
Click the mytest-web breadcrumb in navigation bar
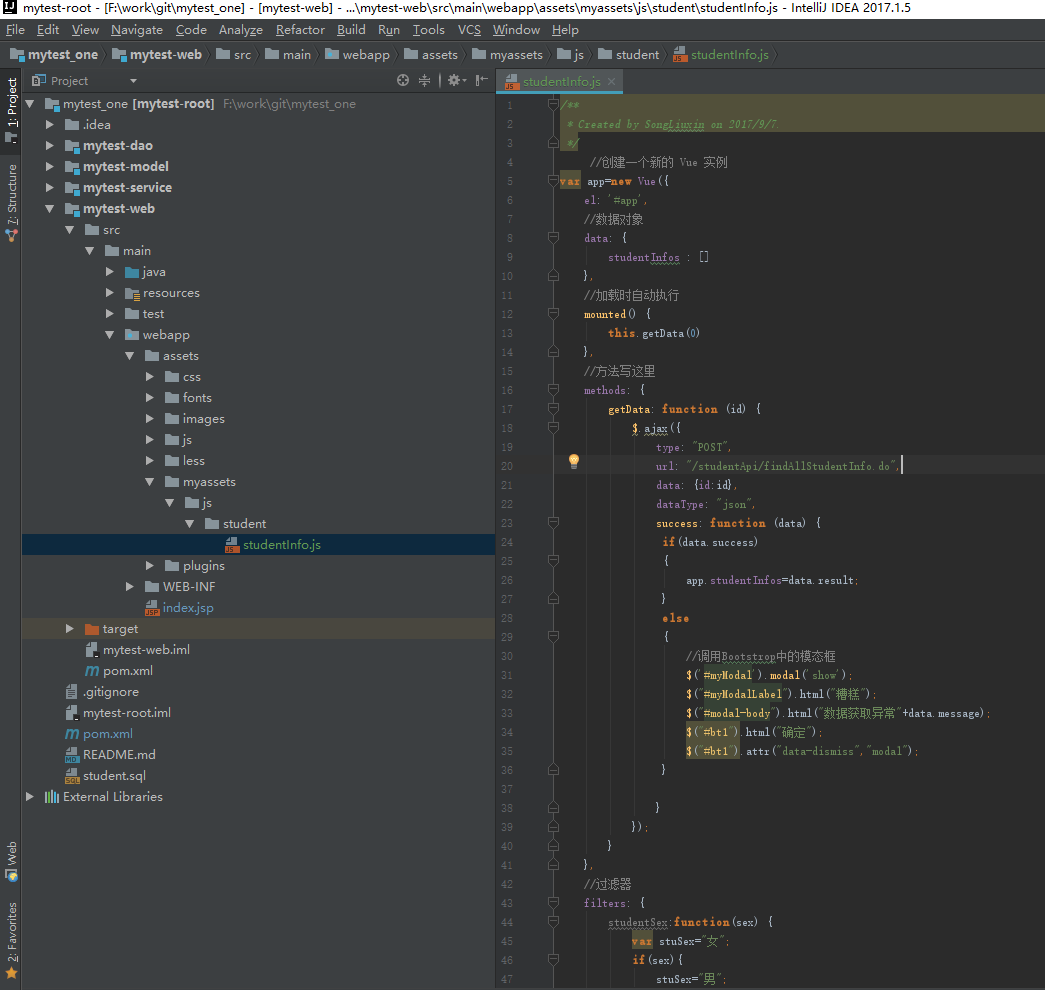165,55
